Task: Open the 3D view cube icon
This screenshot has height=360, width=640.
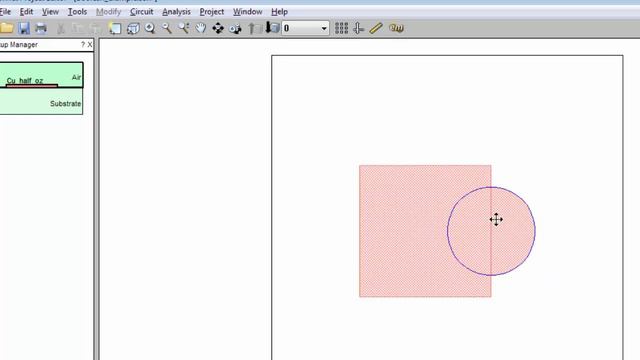Action: (x=133, y=28)
